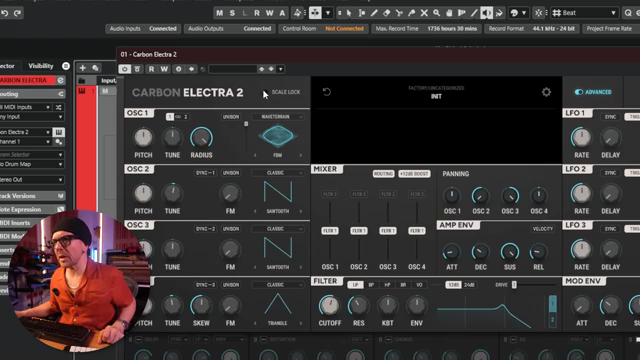Select the Range Selection tool
Viewport: 640px width, 360px height.
click(362, 13)
